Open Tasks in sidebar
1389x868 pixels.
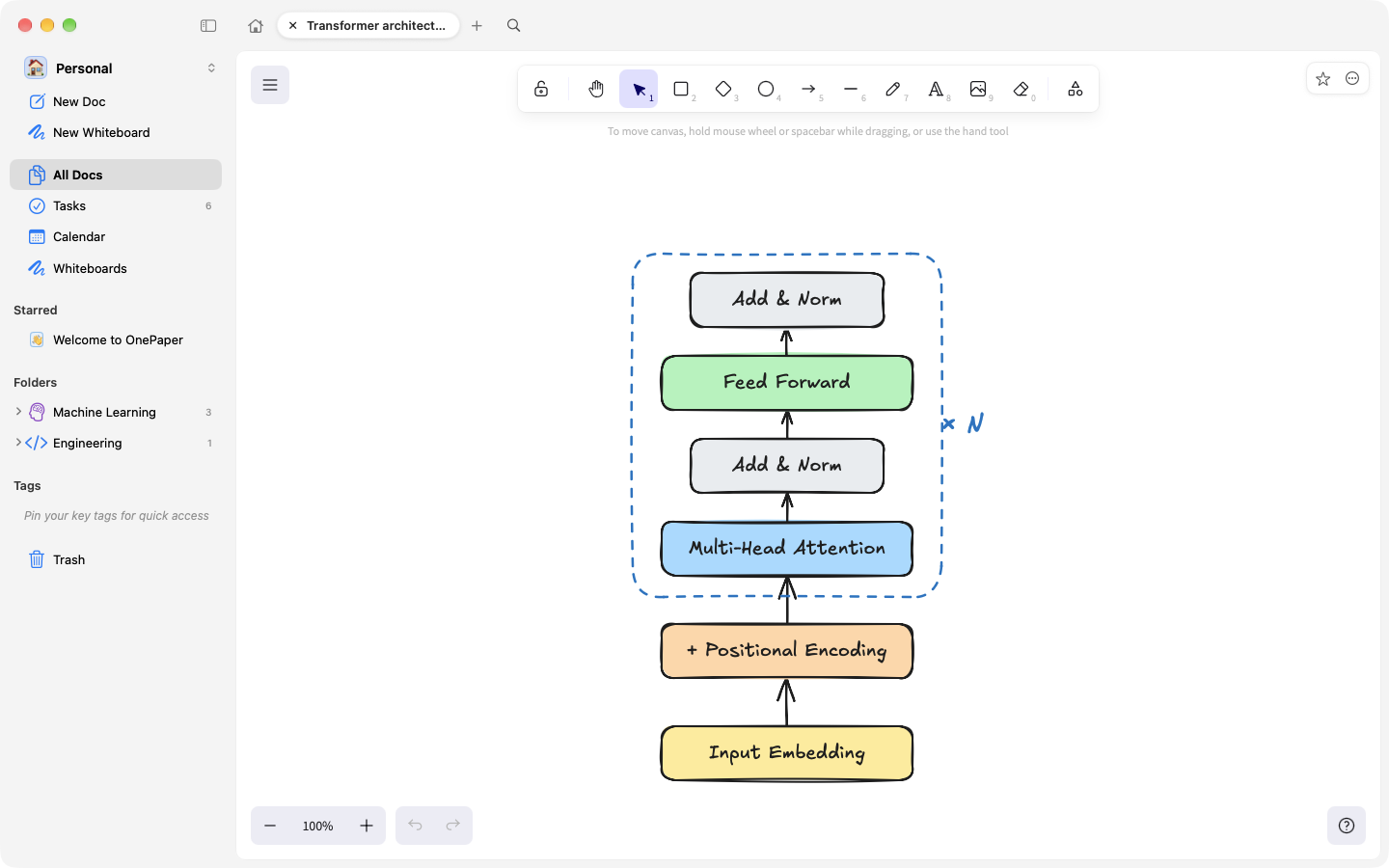116,205
